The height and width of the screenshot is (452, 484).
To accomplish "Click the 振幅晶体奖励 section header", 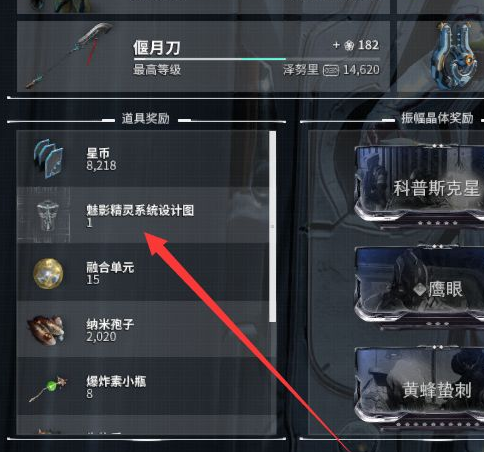I will [437, 118].
